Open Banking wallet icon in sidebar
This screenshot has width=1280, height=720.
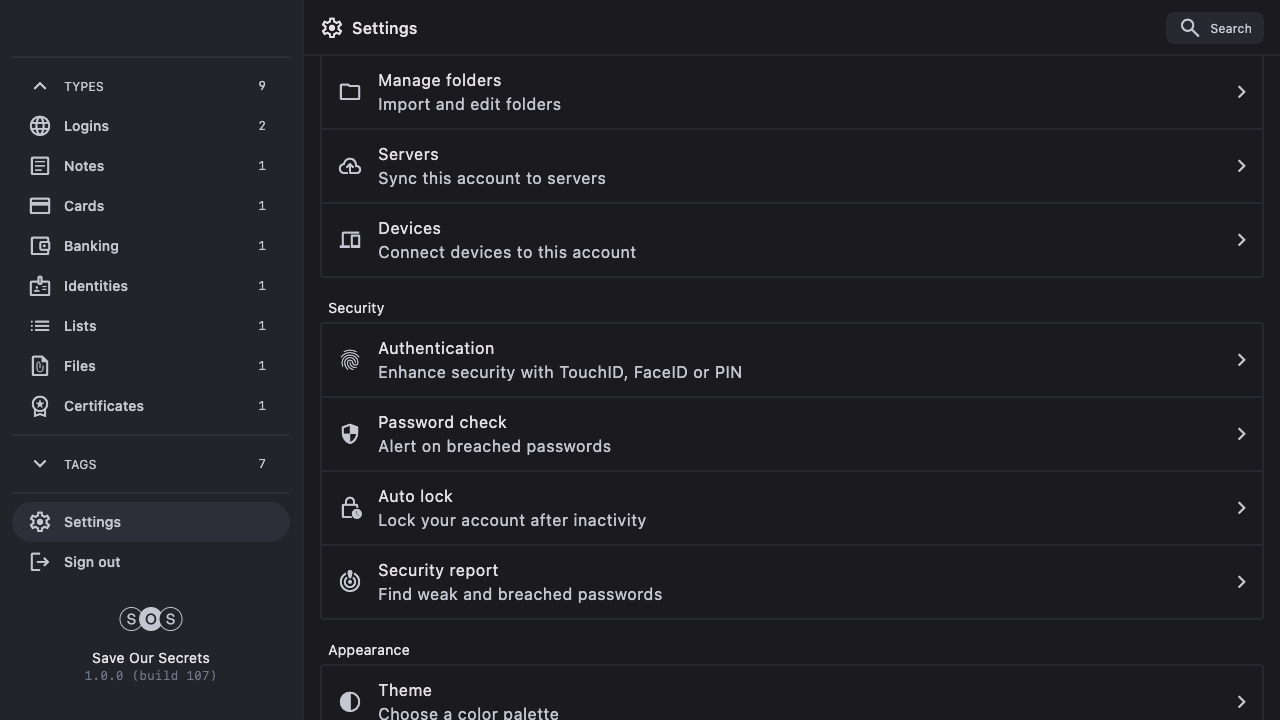40,246
